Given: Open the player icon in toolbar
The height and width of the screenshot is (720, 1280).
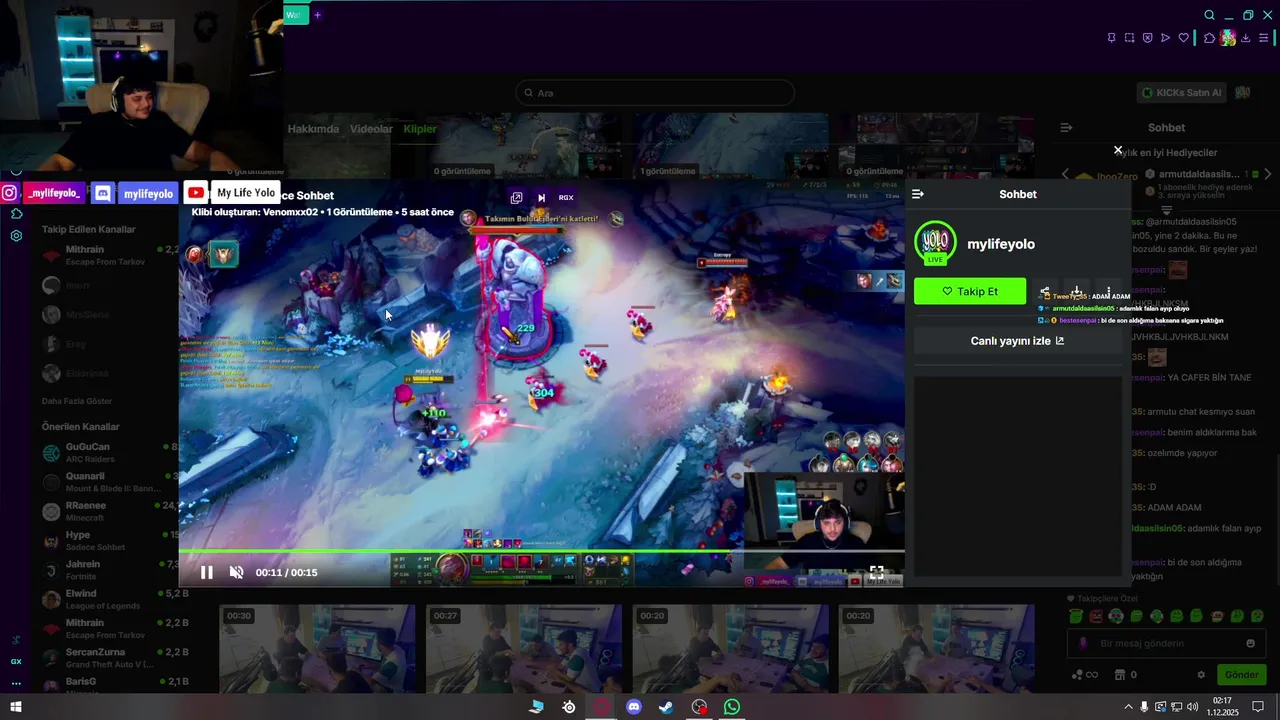Looking at the screenshot, I should 1165,38.
